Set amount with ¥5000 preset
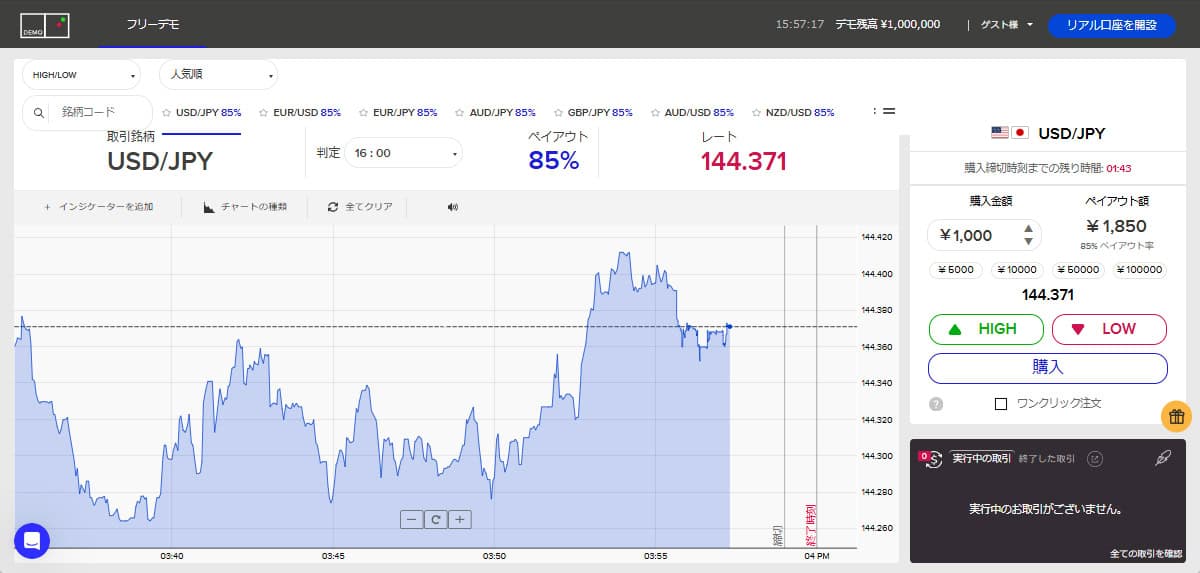Viewport: 1200px width, 573px height. coord(957,270)
